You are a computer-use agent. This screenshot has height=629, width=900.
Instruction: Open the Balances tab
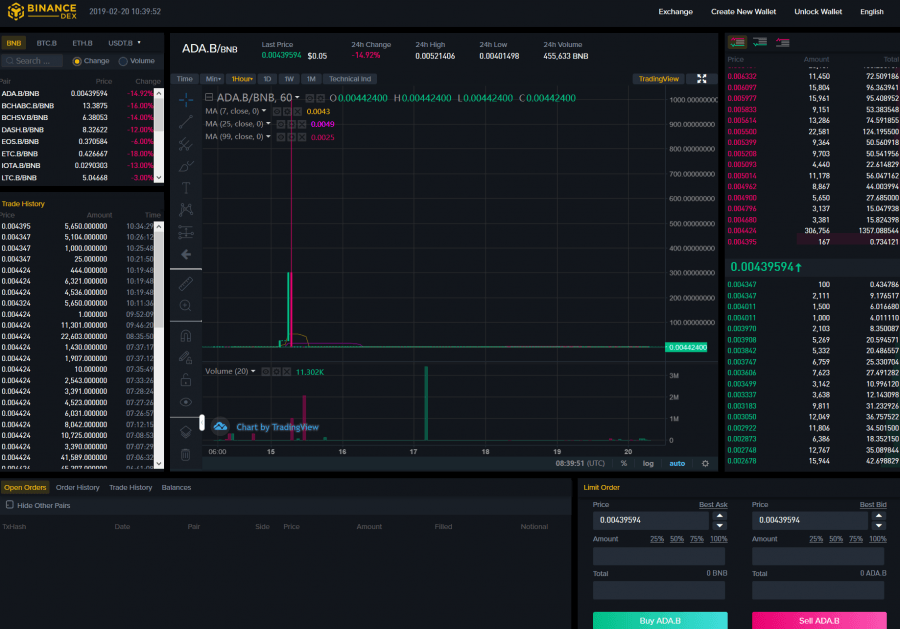tap(176, 487)
